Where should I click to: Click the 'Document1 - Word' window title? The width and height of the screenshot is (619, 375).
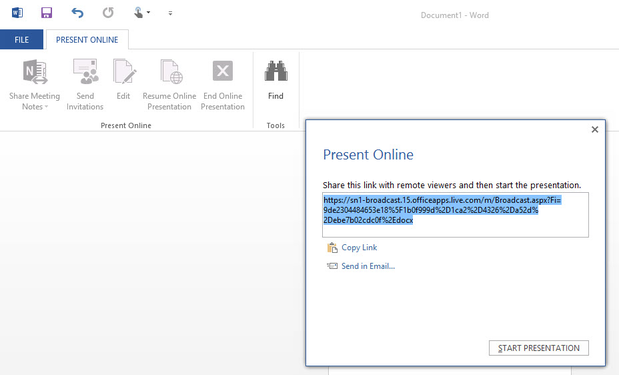pyautogui.click(x=454, y=15)
